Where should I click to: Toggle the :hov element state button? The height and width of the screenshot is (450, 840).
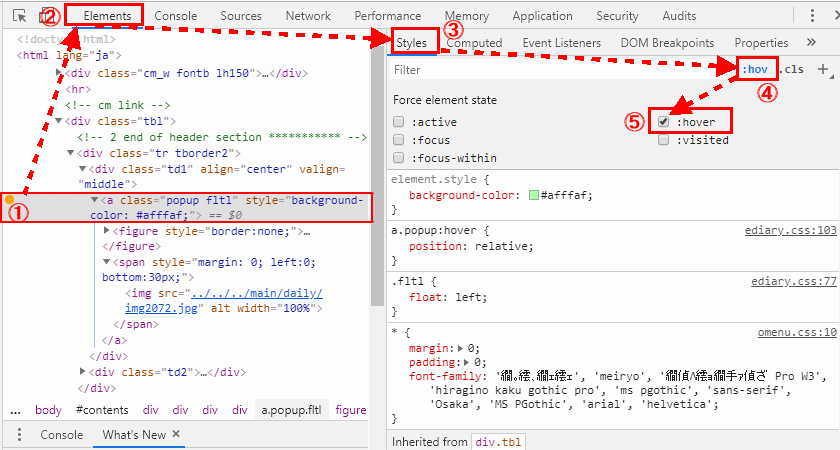coord(754,69)
